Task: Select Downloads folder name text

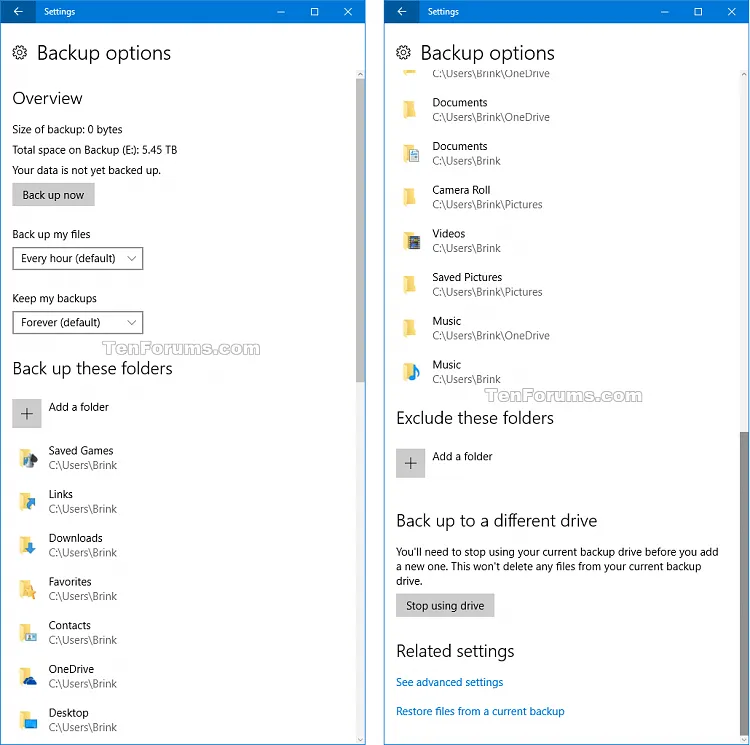Action: coord(76,538)
